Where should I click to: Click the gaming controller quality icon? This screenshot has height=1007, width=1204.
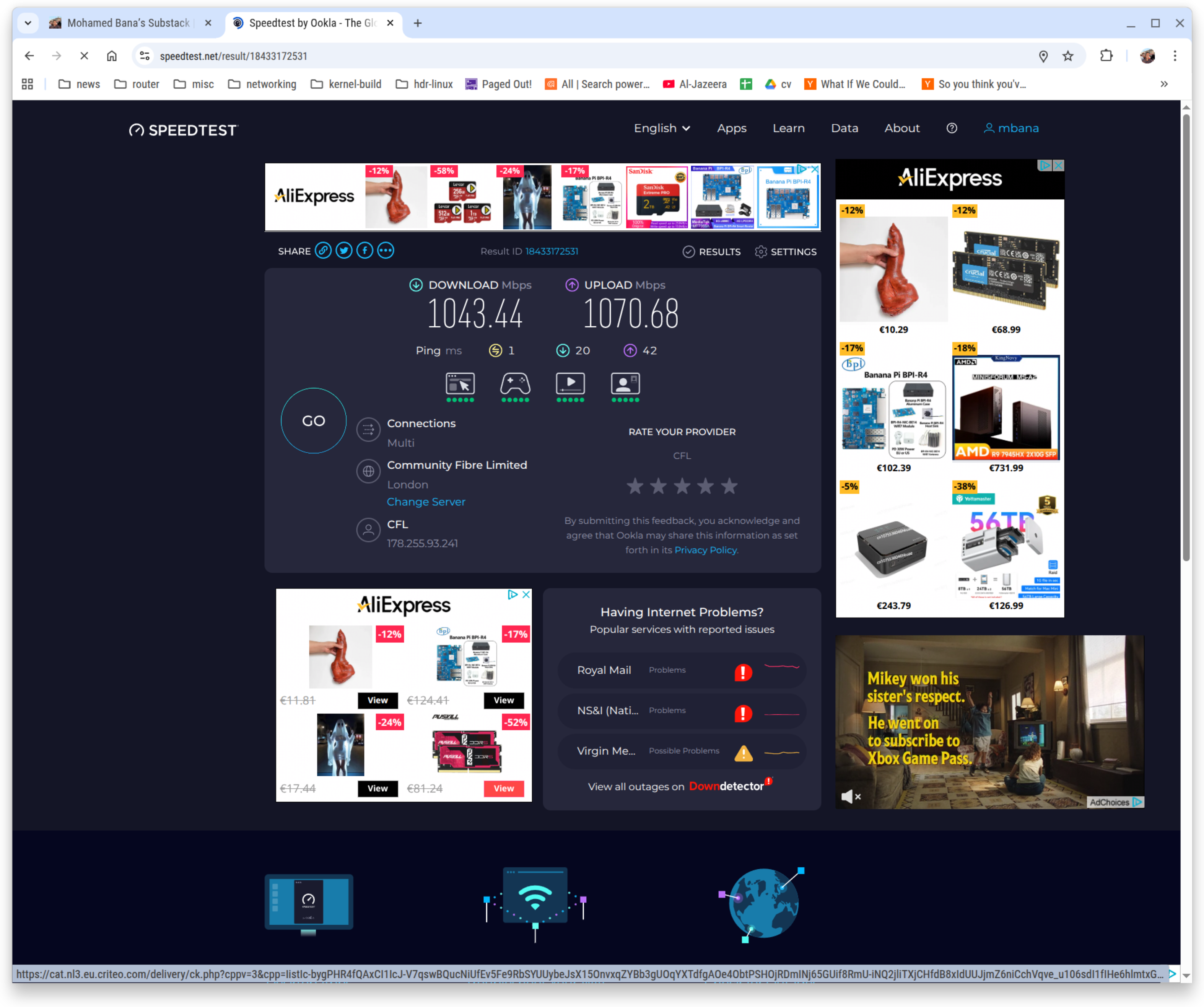pyautogui.click(x=515, y=383)
